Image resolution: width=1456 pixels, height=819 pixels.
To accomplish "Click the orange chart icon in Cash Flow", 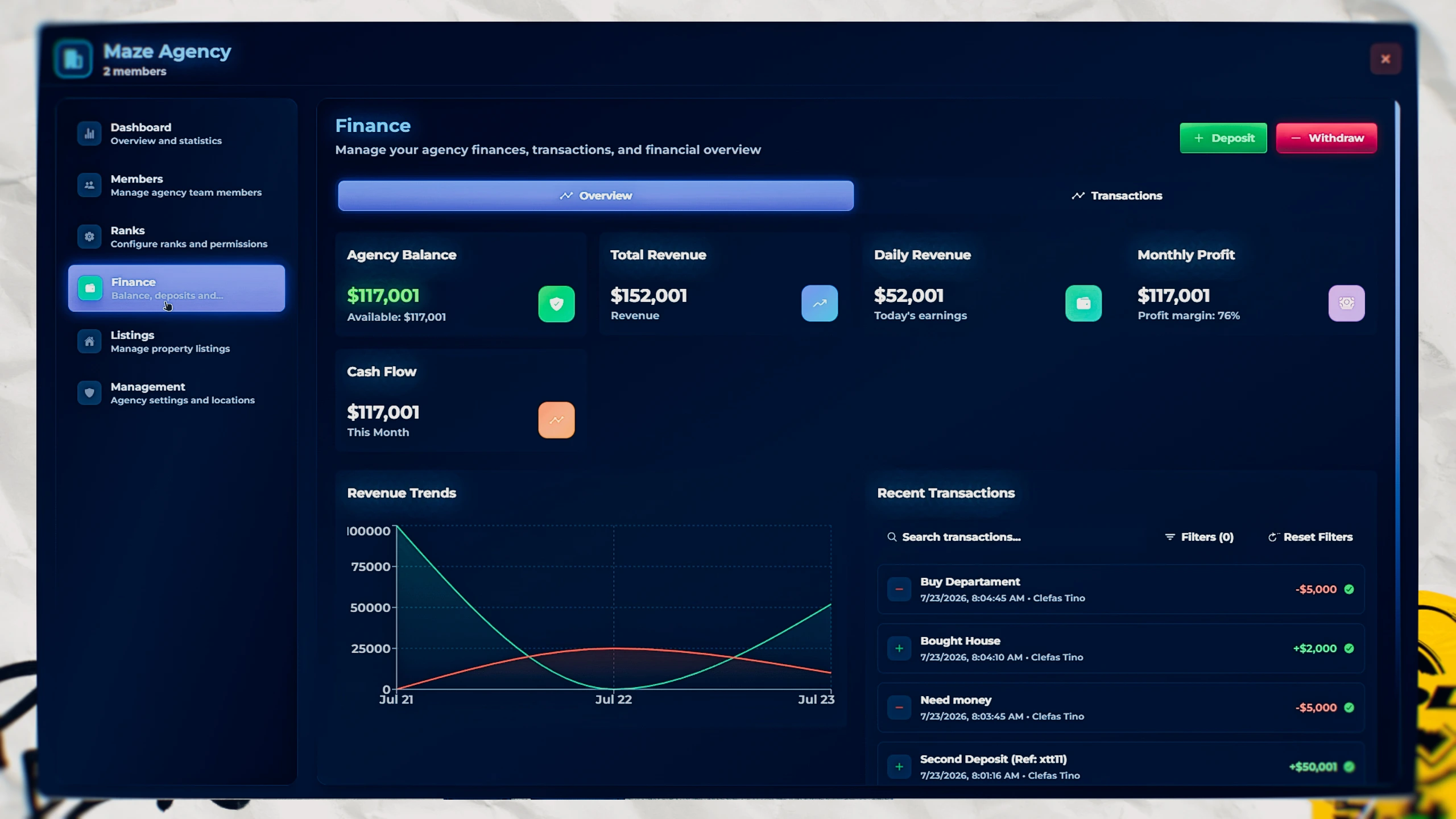I will [x=556, y=420].
